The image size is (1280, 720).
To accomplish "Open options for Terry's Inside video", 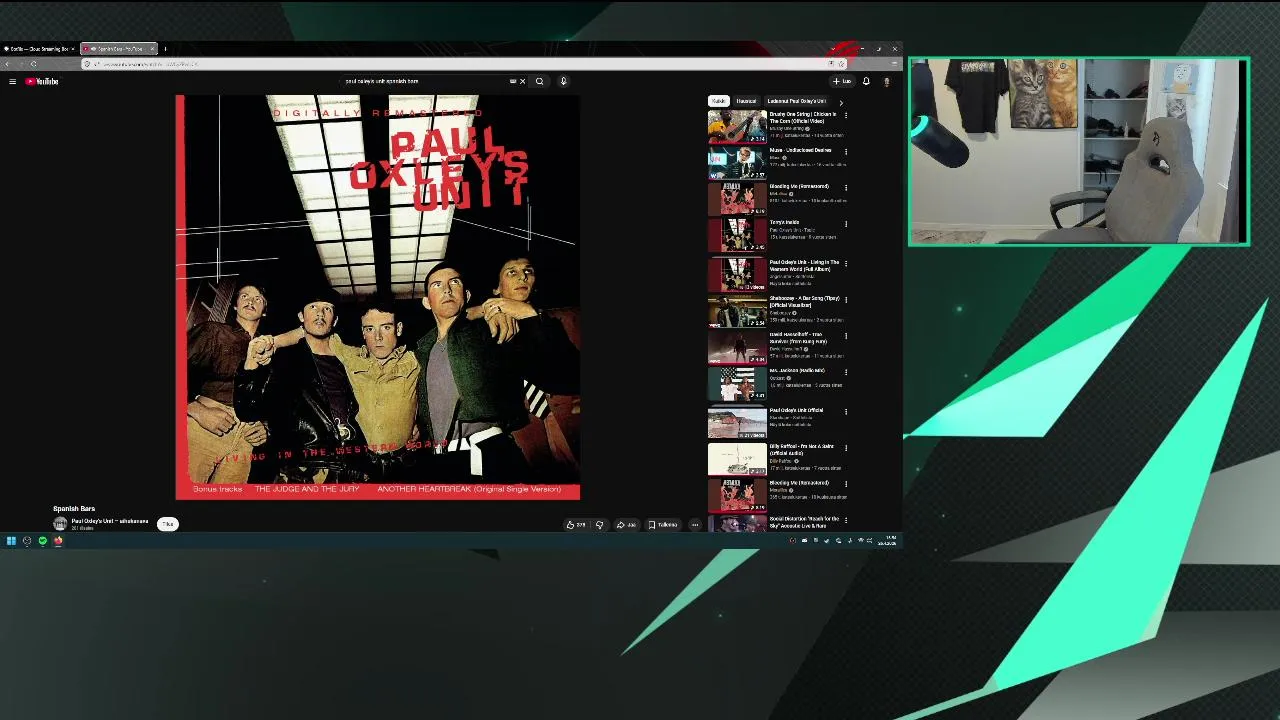I will tap(846, 224).
